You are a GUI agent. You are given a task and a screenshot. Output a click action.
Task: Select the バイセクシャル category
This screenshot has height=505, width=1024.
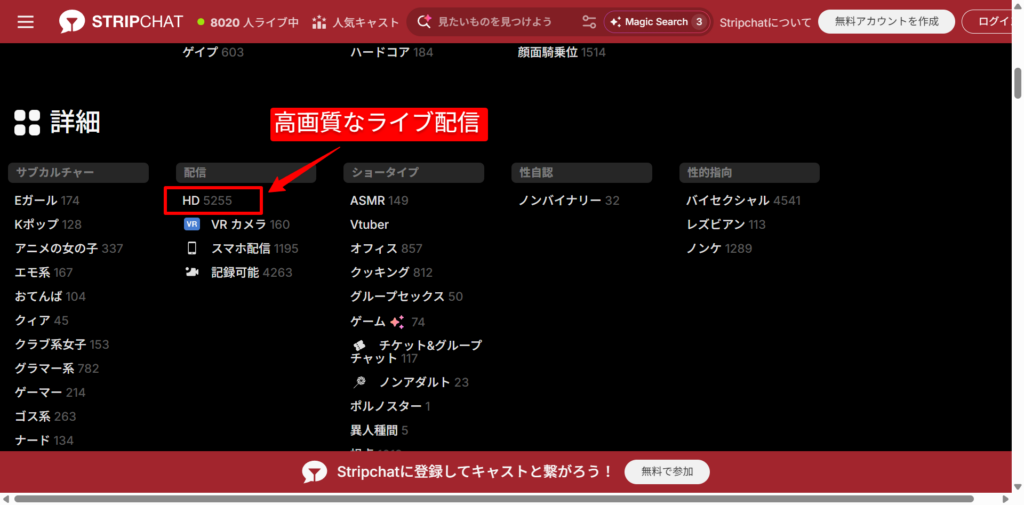click(x=743, y=201)
